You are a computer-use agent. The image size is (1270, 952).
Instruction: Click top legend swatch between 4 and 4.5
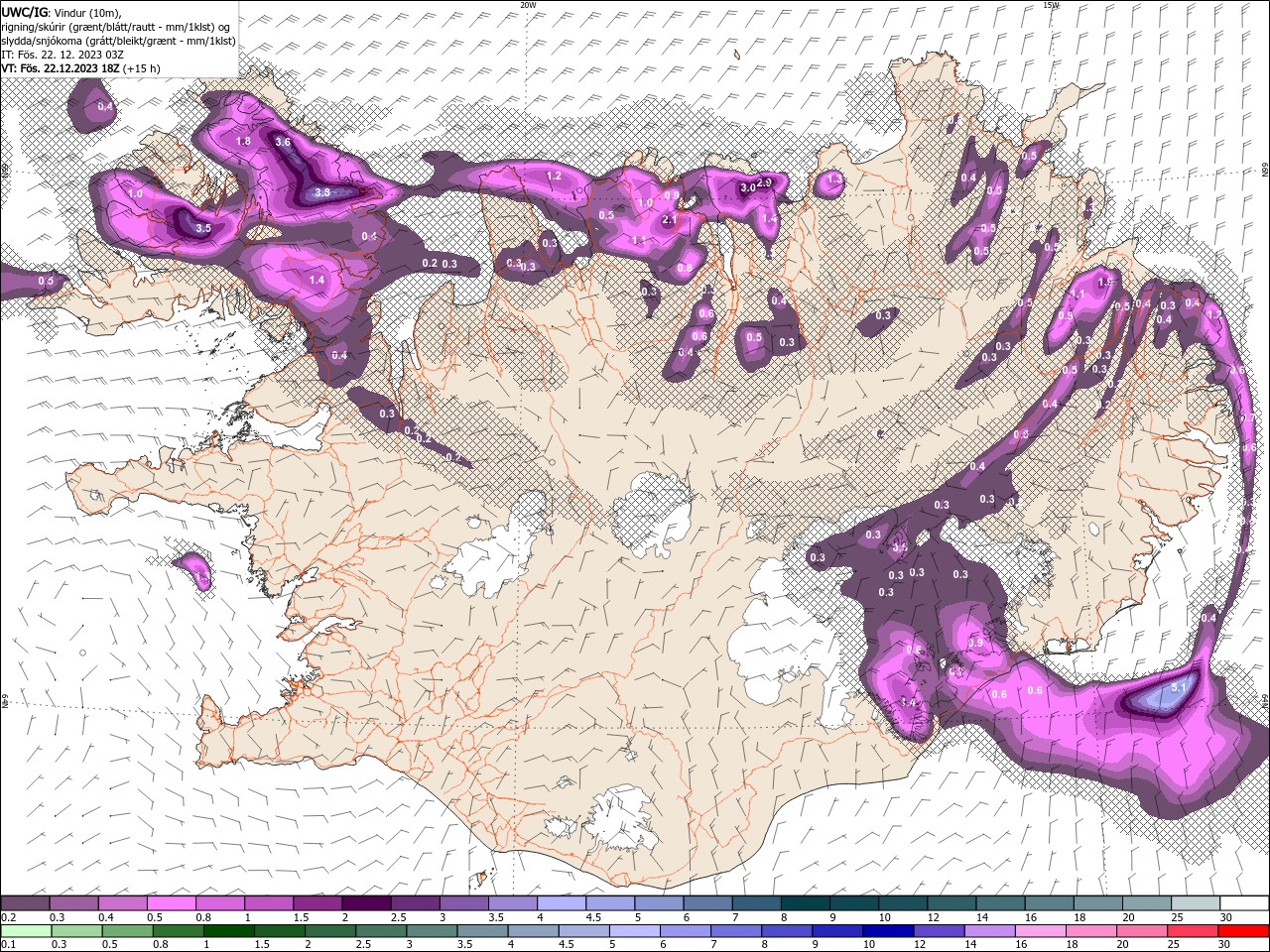(561, 903)
